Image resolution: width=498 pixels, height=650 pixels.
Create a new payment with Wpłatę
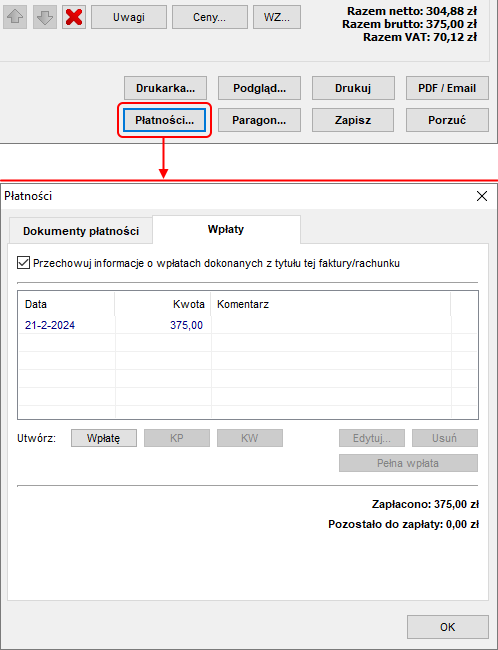coord(104,438)
